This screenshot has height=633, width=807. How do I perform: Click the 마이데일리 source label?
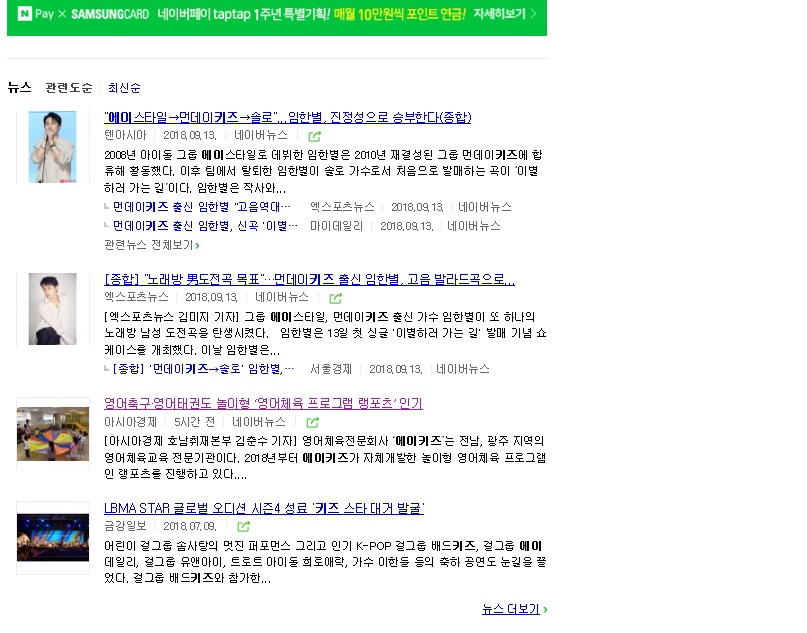point(337,226)
